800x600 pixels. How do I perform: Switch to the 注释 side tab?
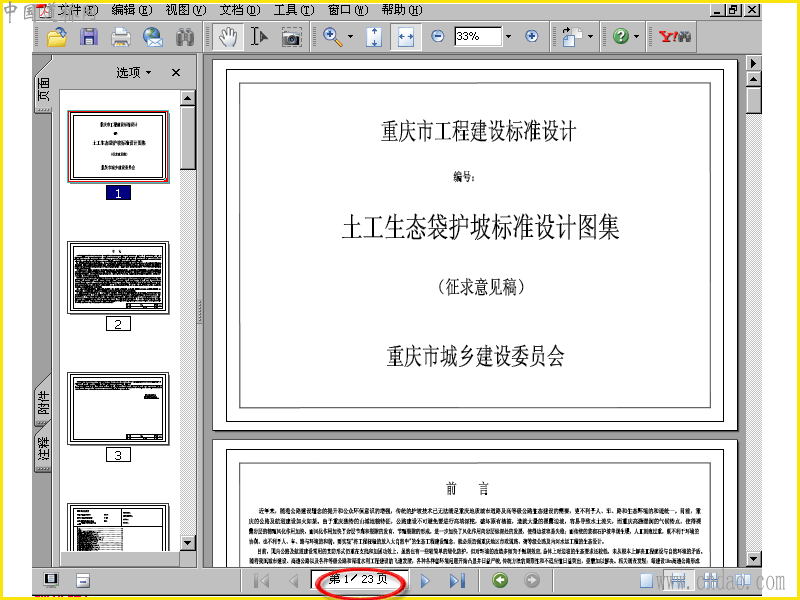pyautogui.click(x=44, y=448)
